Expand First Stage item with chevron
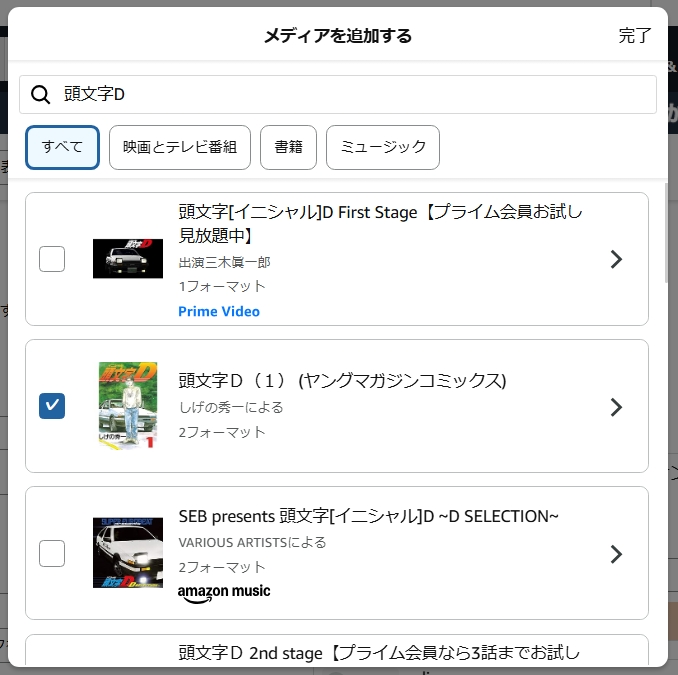This screenshot has width=678, height=675. pyautogui.click(x=616, y=259)
